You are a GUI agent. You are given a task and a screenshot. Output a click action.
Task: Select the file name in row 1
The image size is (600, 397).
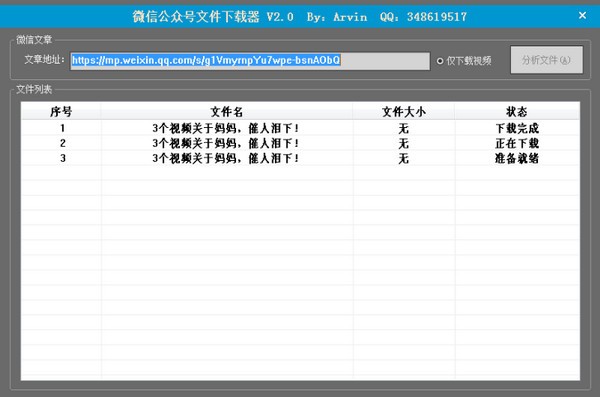pos(225,128)
